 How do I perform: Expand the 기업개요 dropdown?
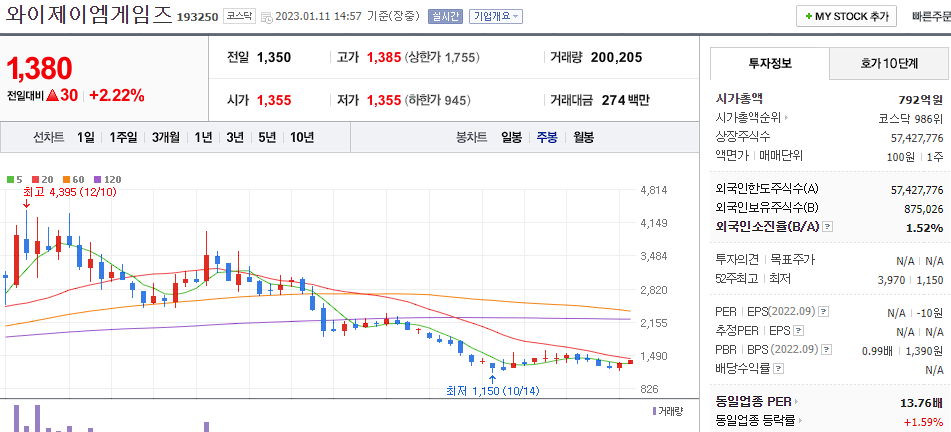pyautogui.click(x=496, y=17)
